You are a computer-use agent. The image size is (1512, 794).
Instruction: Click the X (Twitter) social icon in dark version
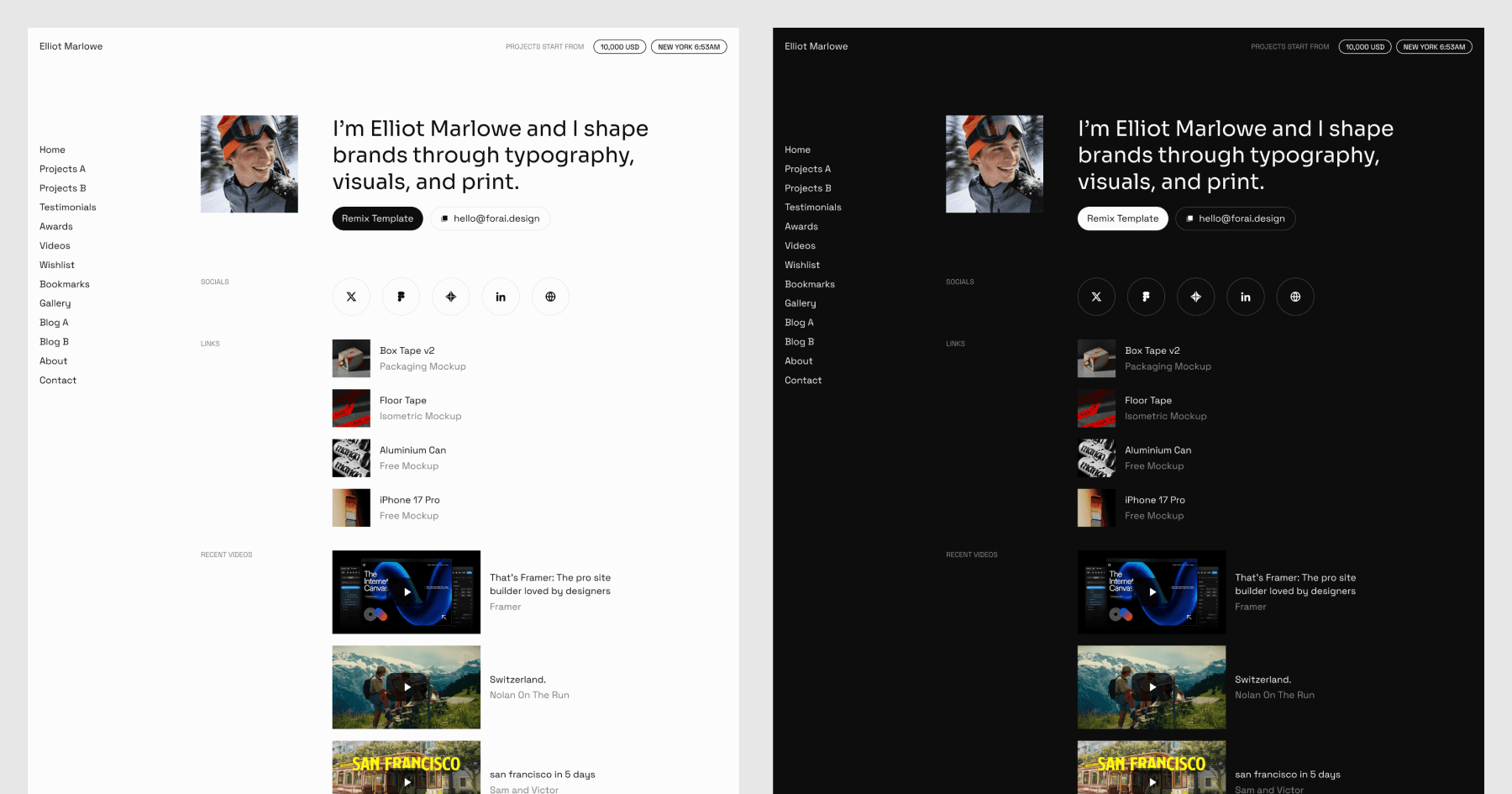point(1096,297)
